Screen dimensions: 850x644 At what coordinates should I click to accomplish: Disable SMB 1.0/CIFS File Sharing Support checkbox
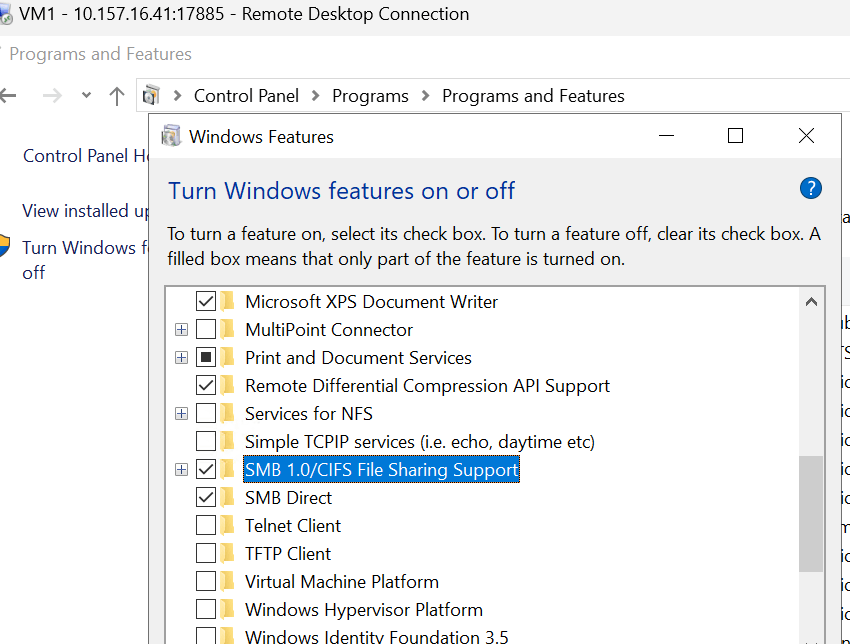tap(206, 469)
